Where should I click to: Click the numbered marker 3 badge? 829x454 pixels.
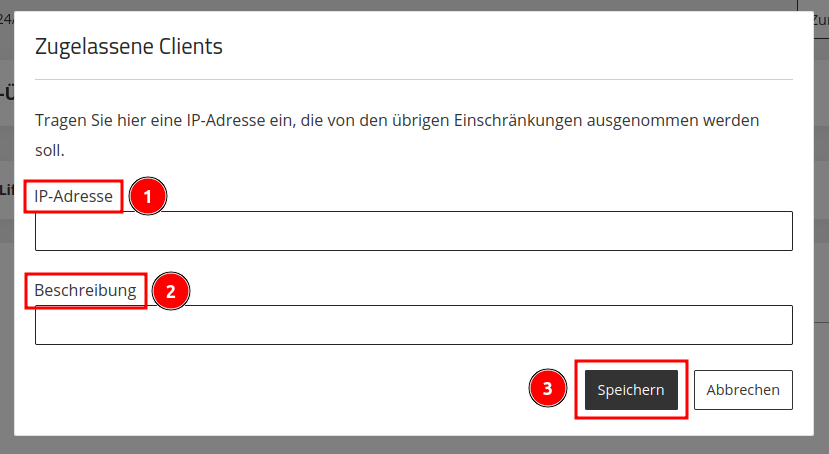point(547,388)
